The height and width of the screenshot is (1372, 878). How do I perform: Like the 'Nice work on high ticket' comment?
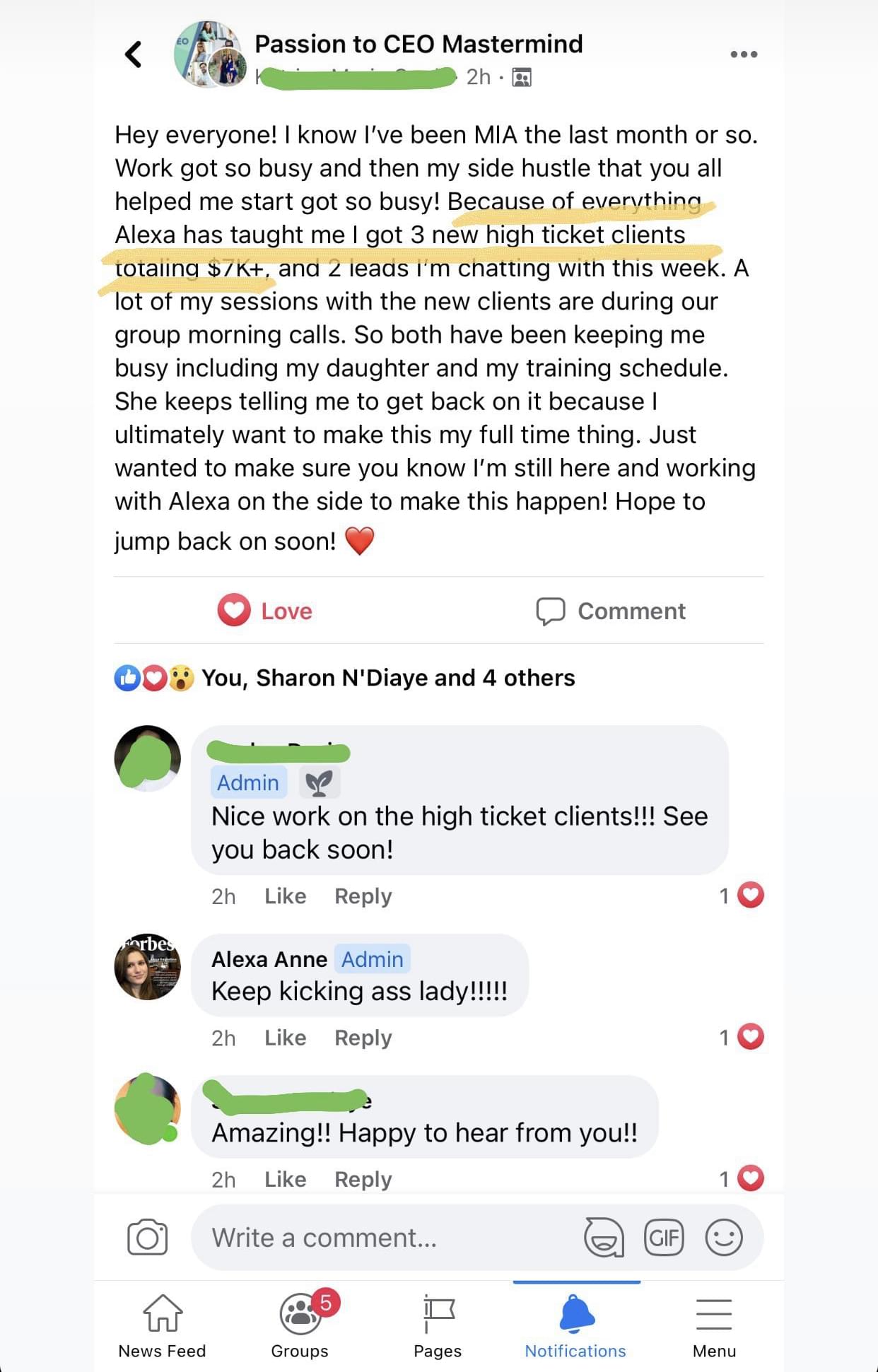click(x=285, y=896)
